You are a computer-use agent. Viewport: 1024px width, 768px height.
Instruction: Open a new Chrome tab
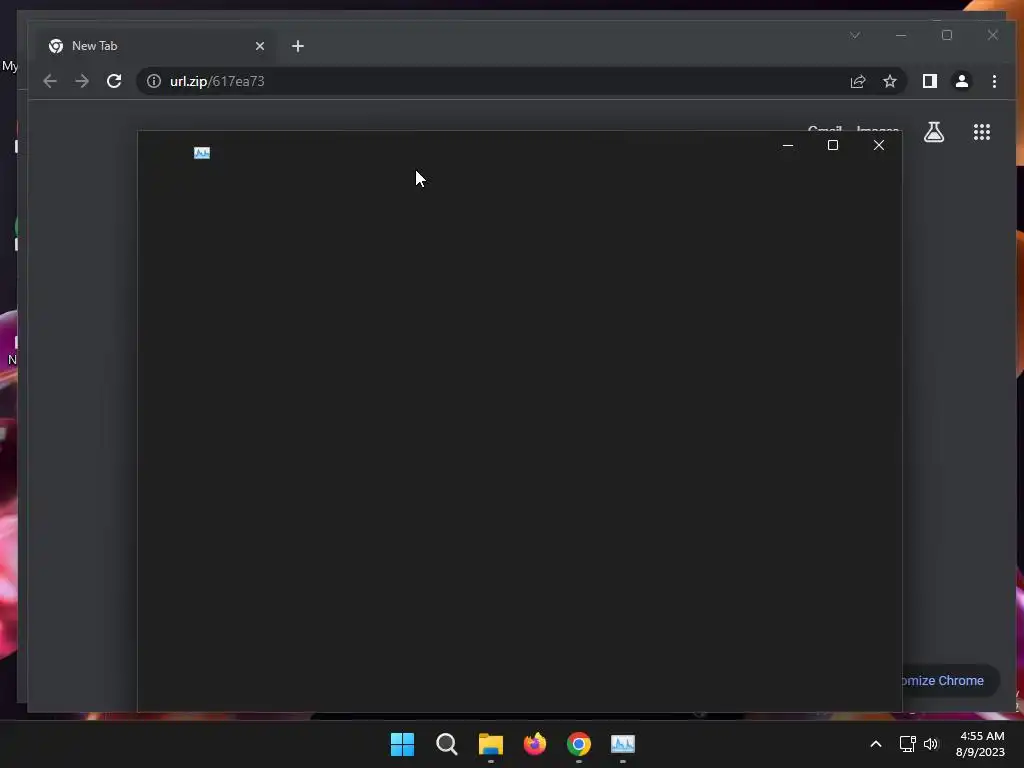[x=298, y=46]
